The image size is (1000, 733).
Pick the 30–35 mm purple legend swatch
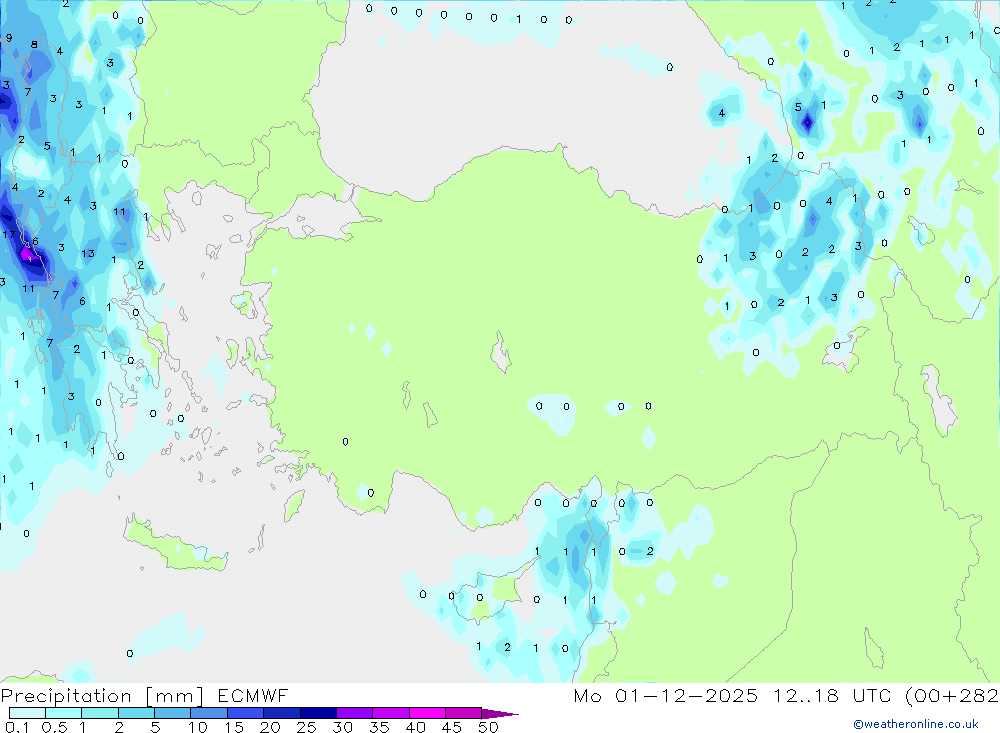(x=354, y=713)
